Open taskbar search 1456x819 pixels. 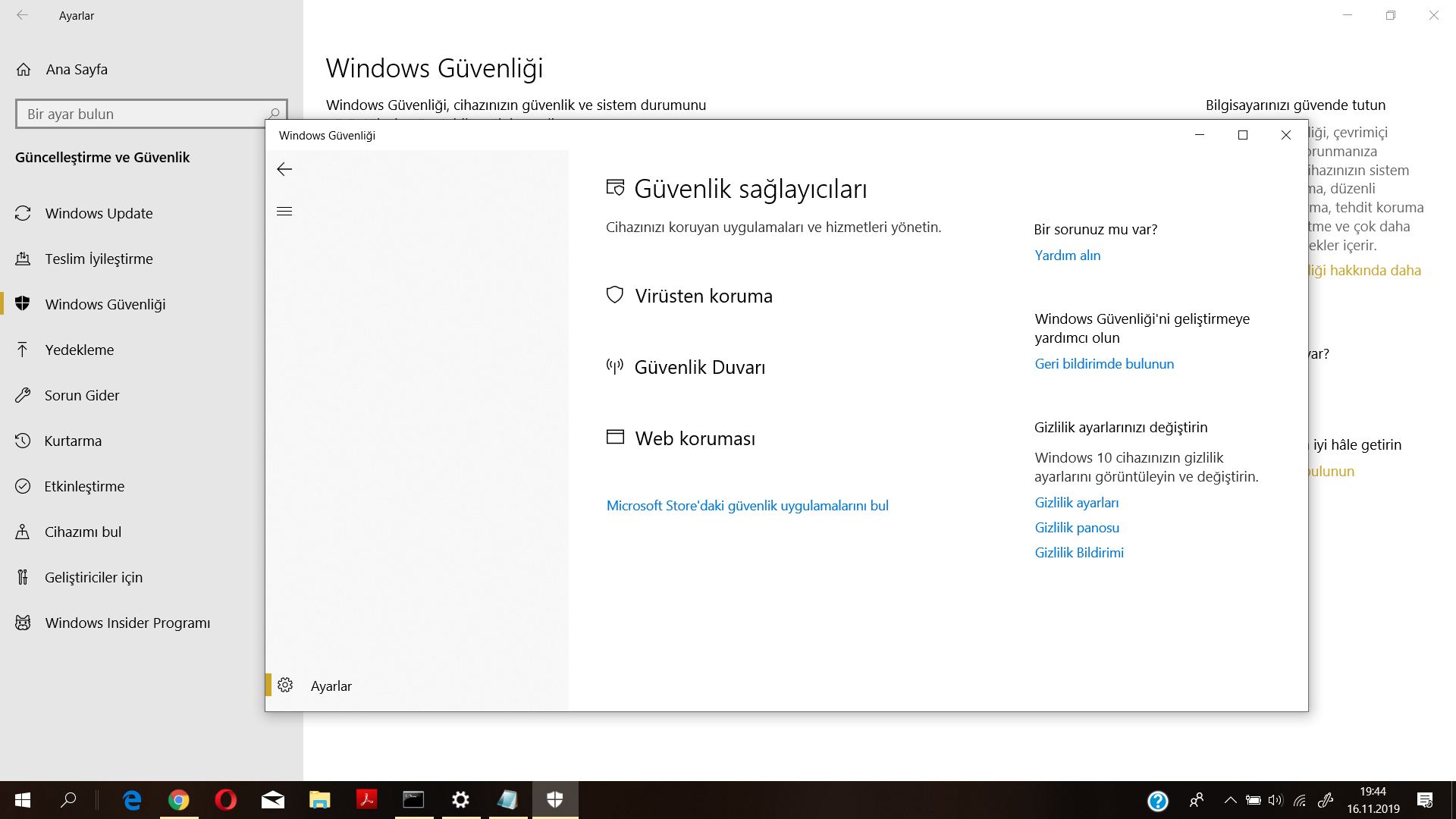tap(68, 800)
